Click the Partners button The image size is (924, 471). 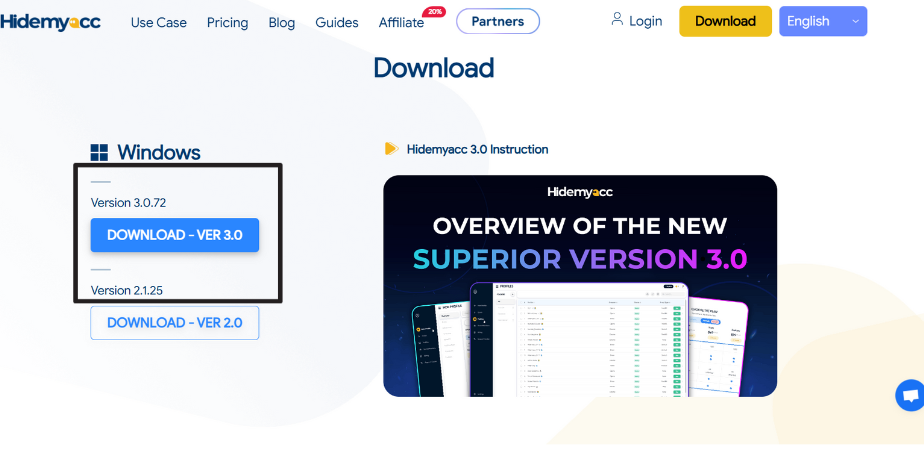coord(498,21)
